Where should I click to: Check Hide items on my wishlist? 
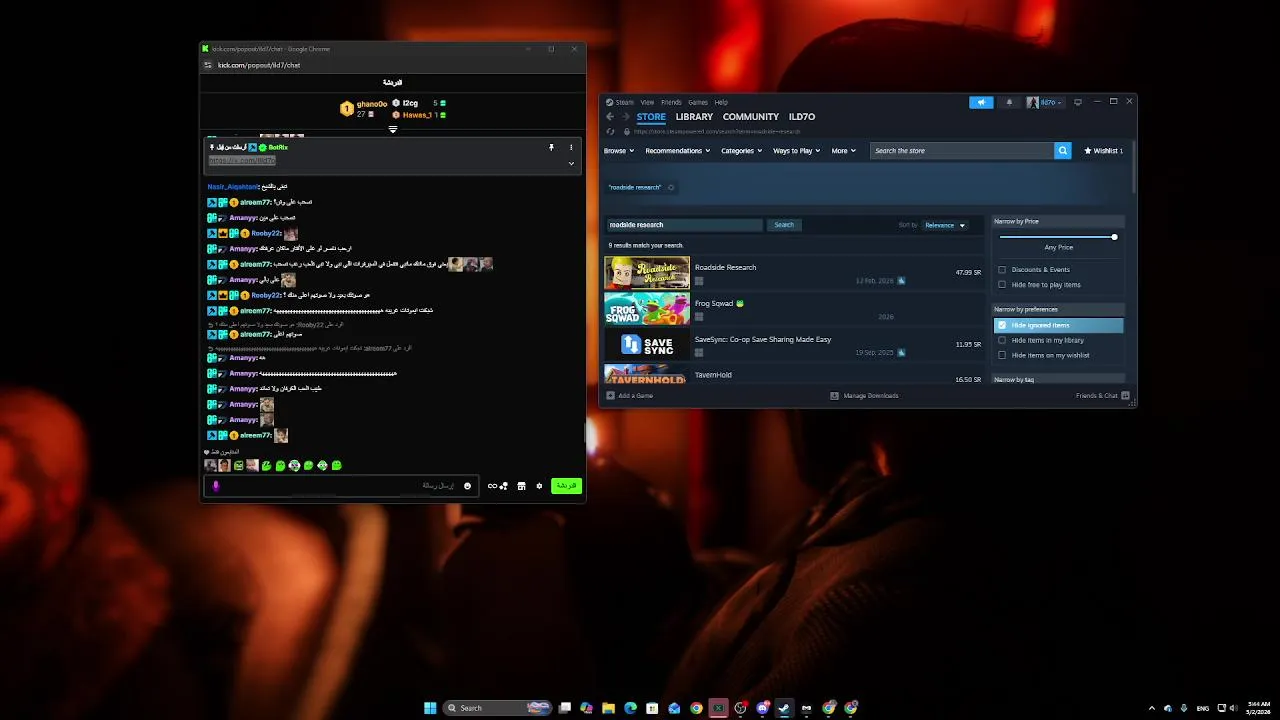[x=1002, y=355]
